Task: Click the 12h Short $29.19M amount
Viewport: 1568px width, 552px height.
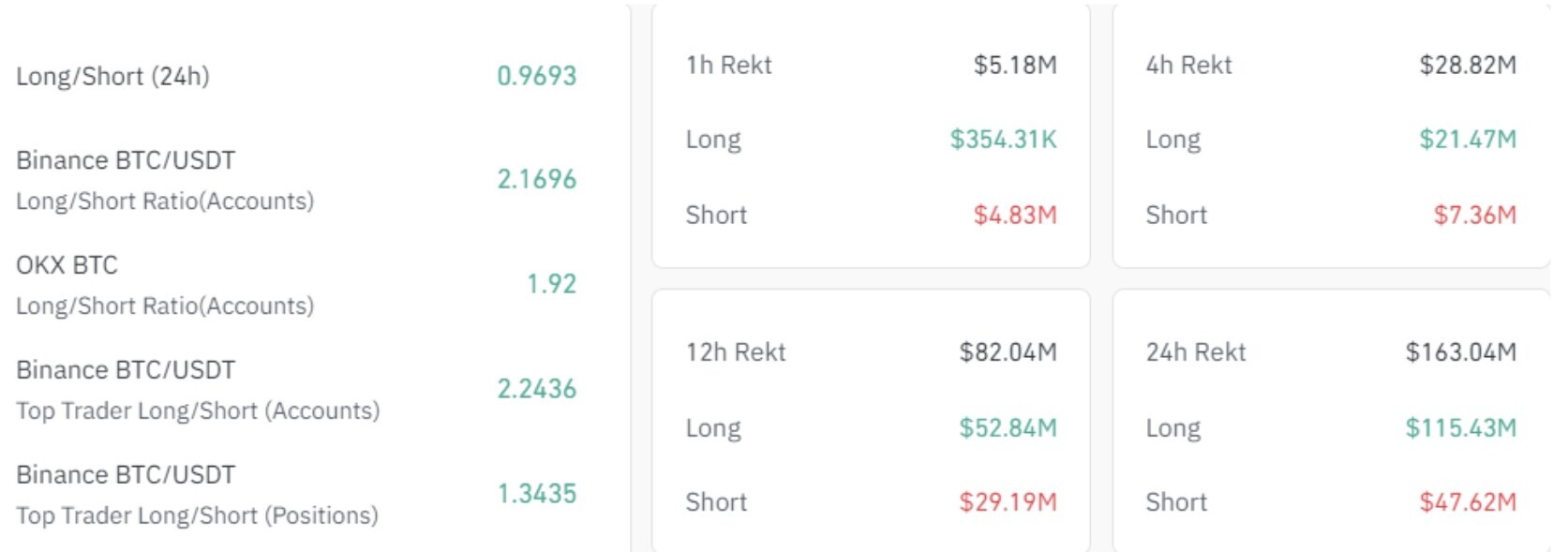Action: [1008, 502]
